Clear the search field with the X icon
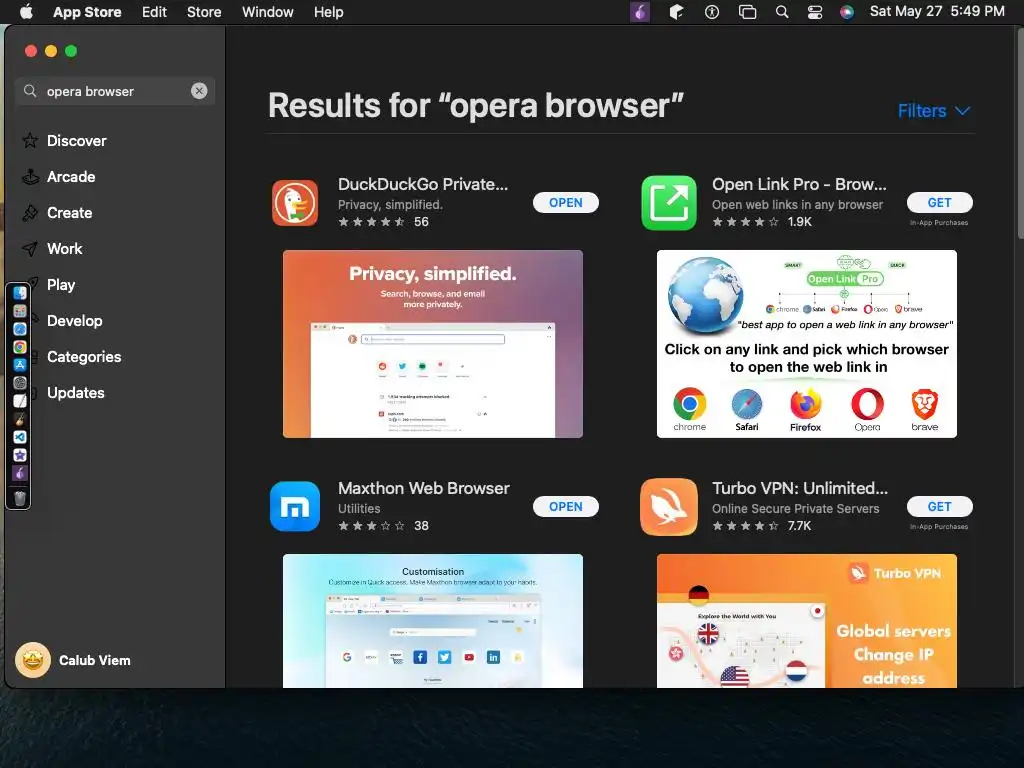The height and width of the screenshot is (768, 1024). 199,91
